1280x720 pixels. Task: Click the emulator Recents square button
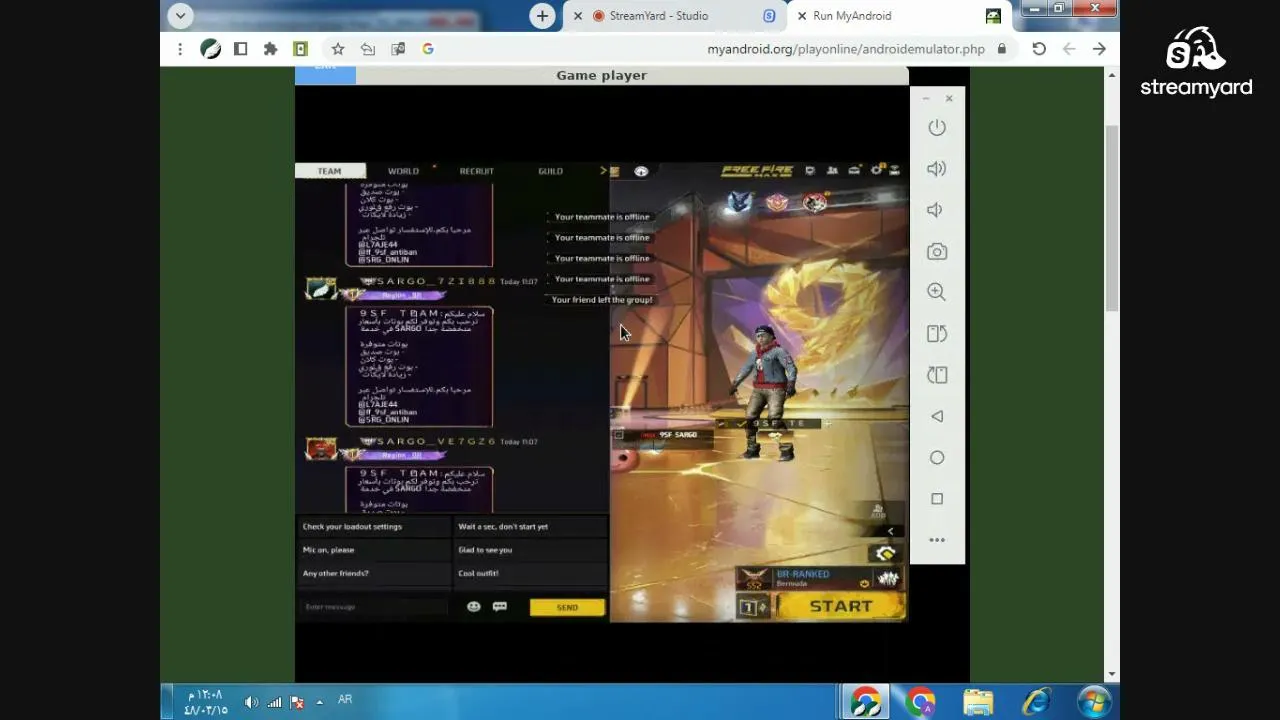[937, 499]
